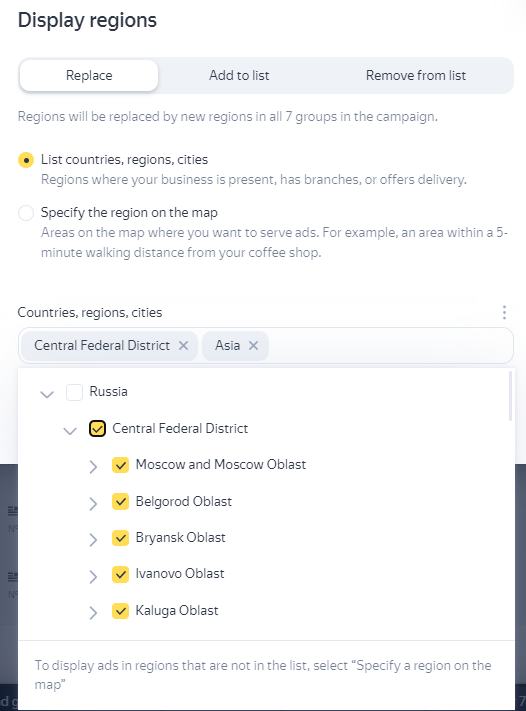Screen dimensions: 526x711
Task: Collapse the Central Federal District node
Action: (x=70, y=430)
